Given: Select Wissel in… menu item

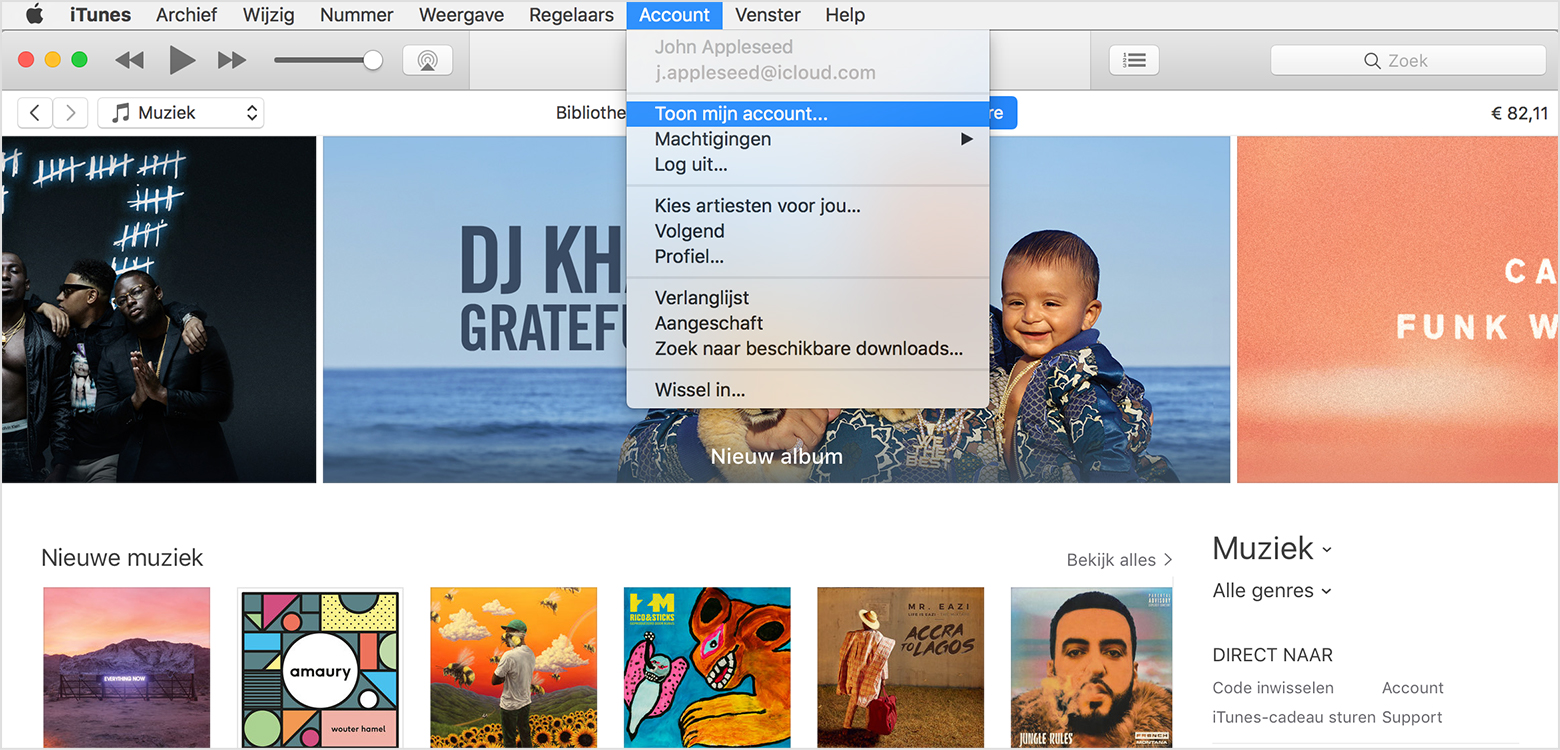Looking at the screenshot, I should [x=808, y=390].
